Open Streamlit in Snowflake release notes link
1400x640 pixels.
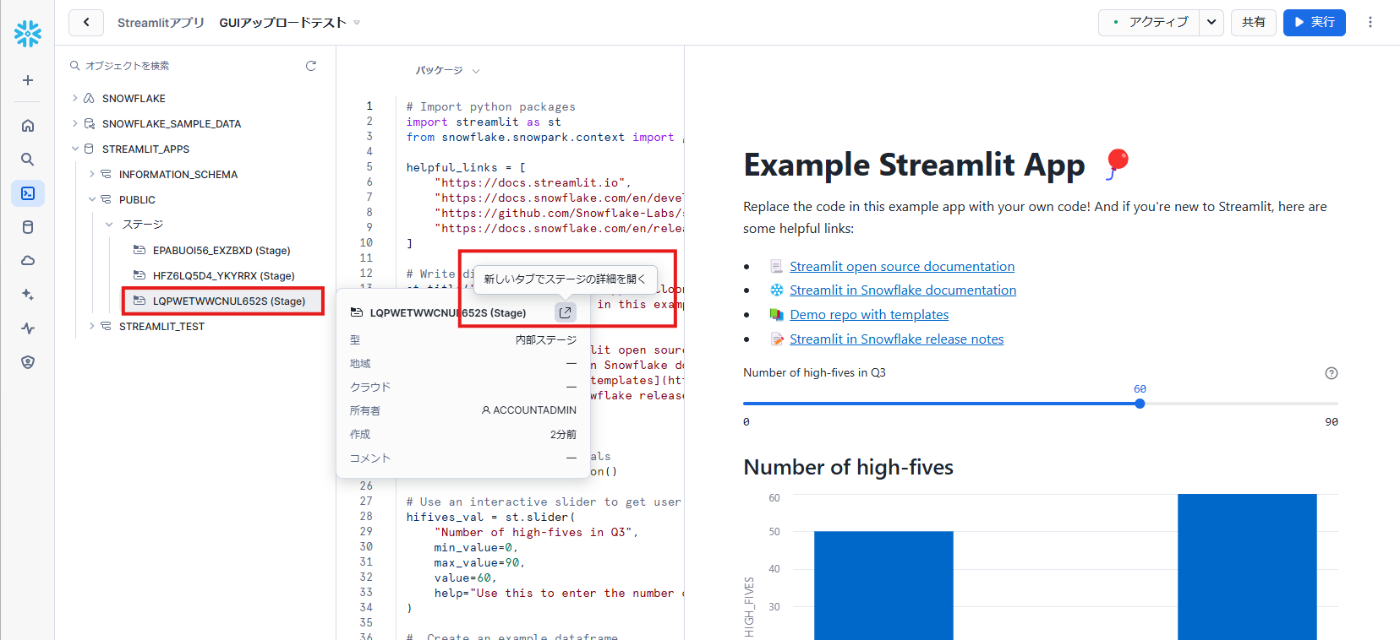(897, 339)
